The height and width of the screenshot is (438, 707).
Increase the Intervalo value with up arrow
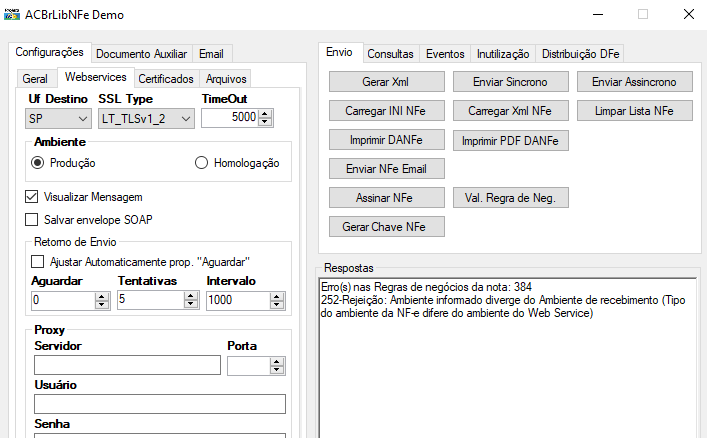tap(277, 296)
